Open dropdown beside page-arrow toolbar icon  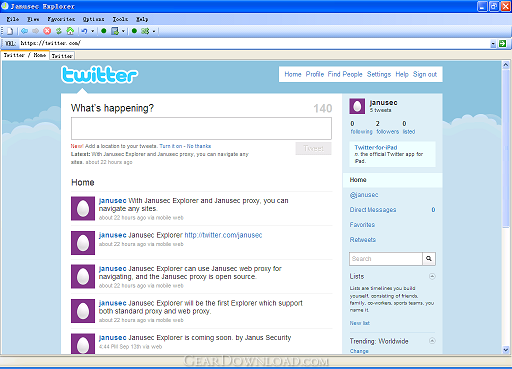(x=123, y=31)
